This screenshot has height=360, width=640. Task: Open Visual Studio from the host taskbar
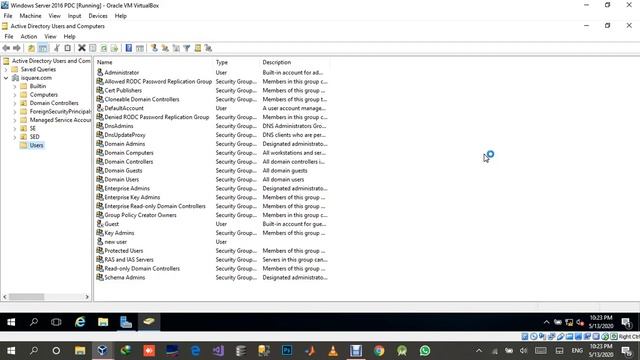218,351
